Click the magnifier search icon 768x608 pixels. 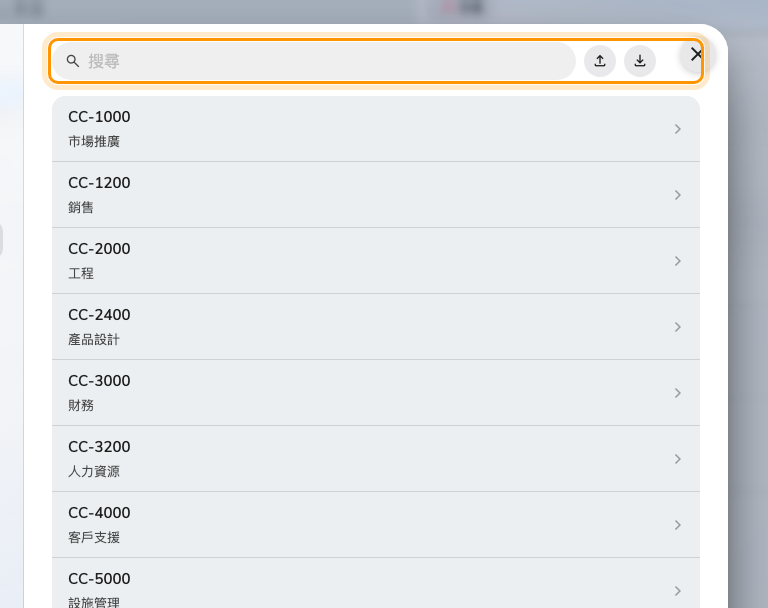click(x=72, y=61)
